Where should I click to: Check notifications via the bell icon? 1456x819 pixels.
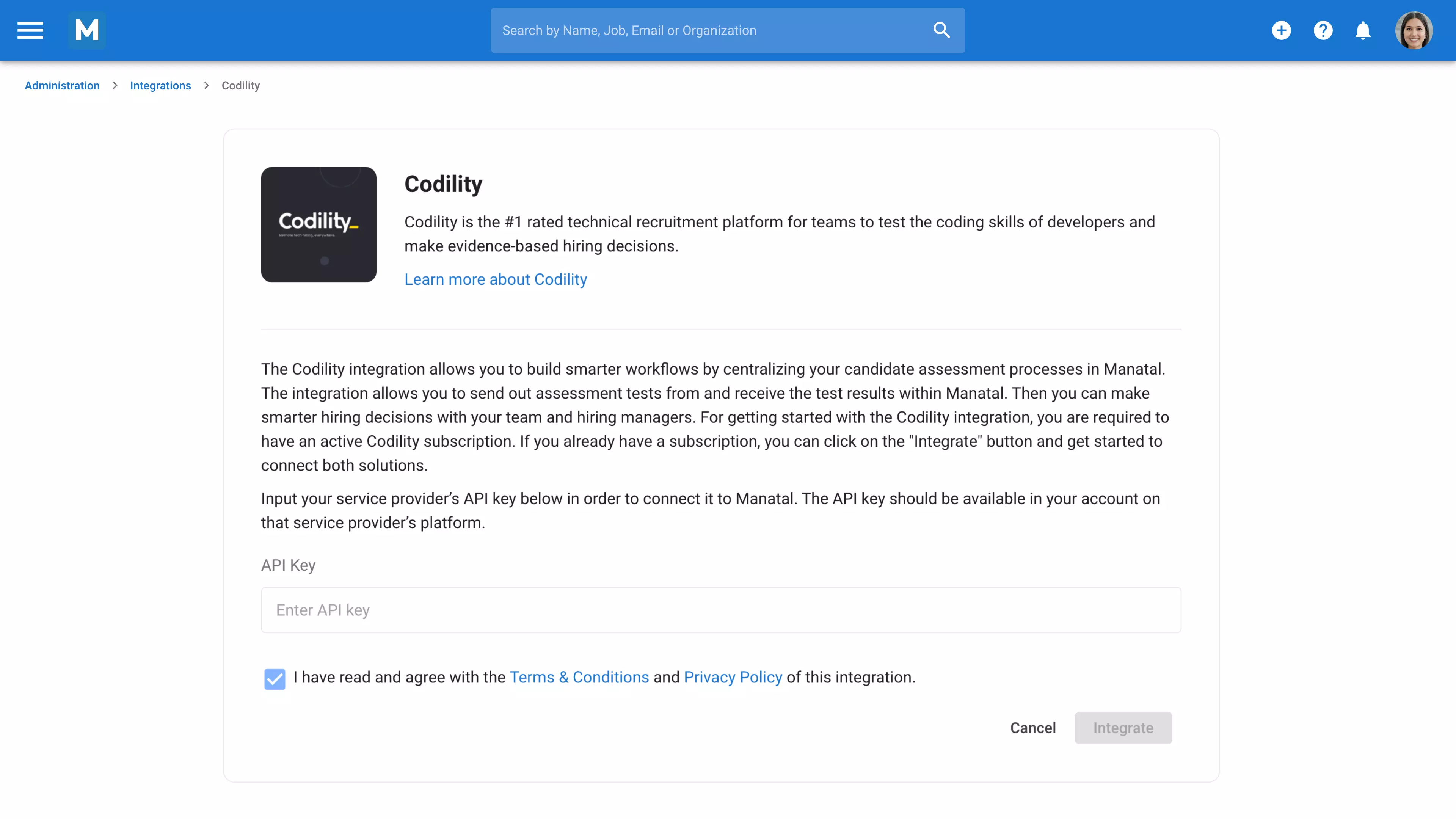[1363, 30]
